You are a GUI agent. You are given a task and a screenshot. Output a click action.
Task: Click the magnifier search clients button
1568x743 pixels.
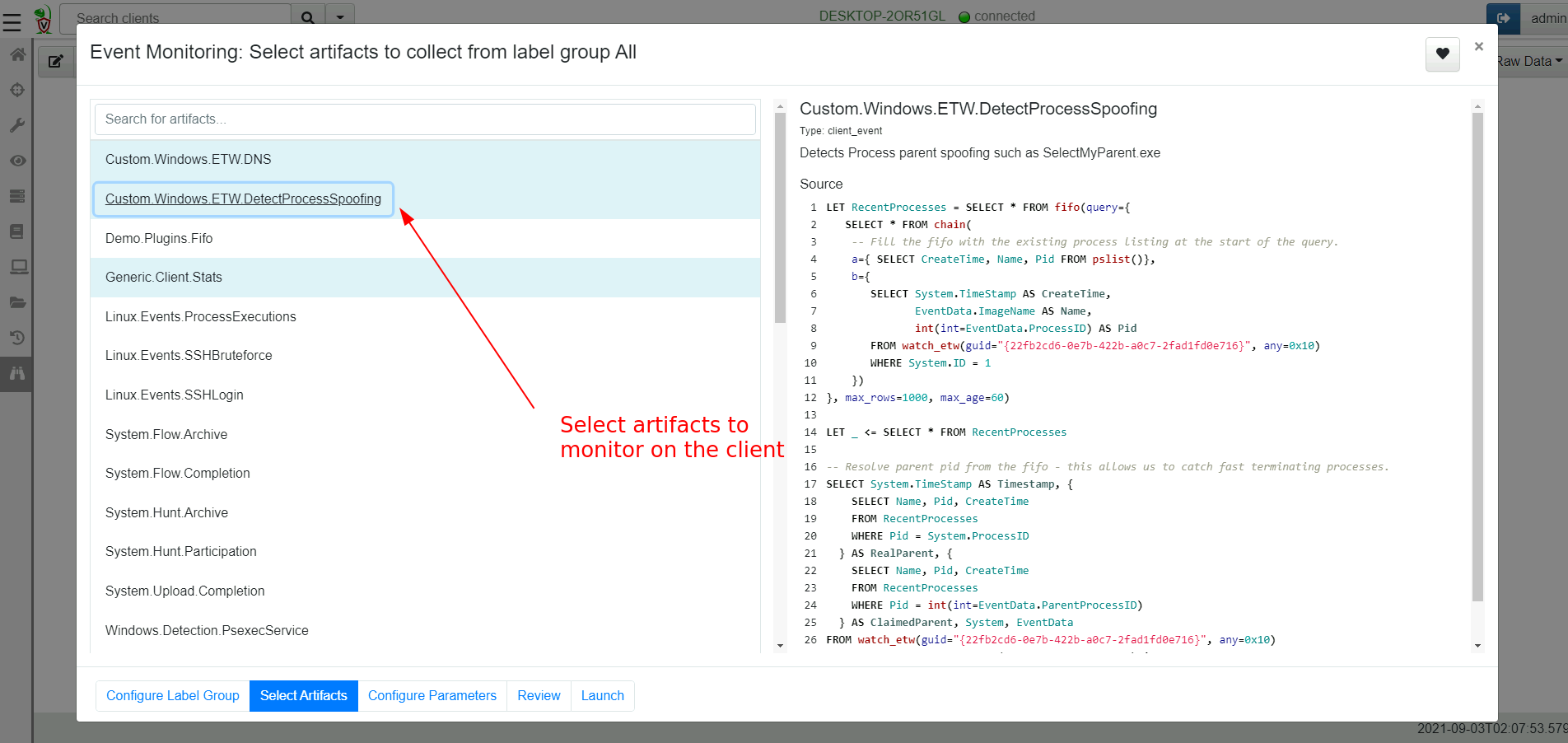point(308,17)
